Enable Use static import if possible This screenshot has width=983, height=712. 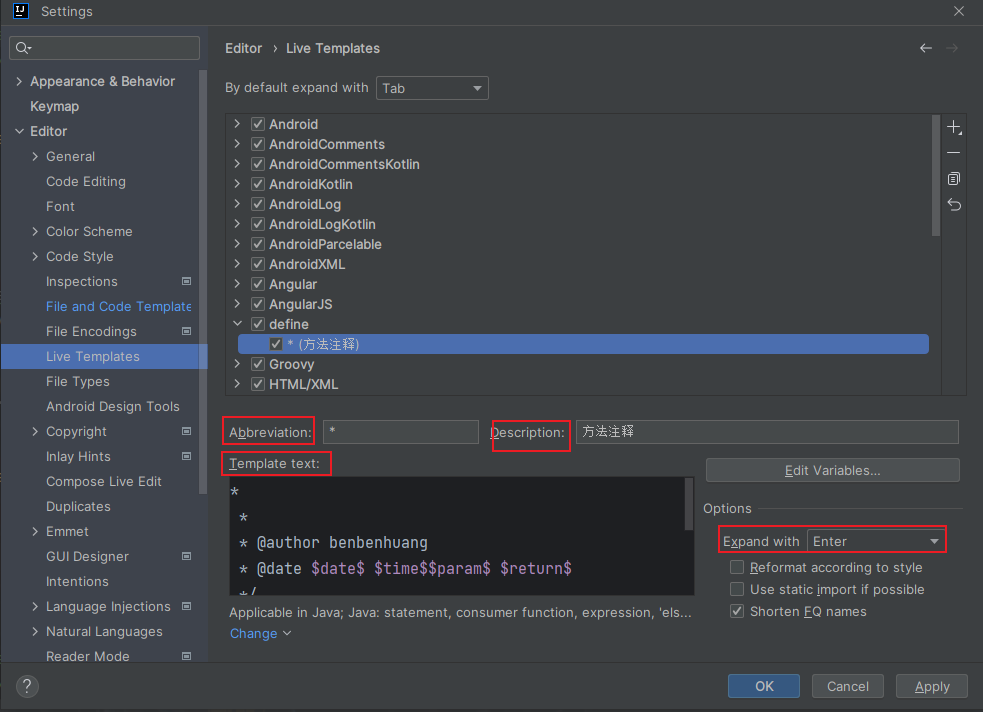737,589
